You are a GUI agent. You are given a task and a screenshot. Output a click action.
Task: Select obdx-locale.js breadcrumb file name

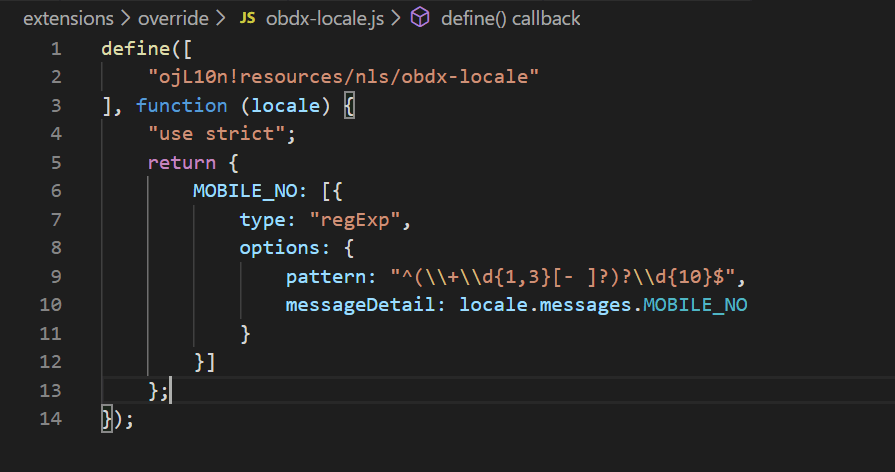[x=325, y=18]
